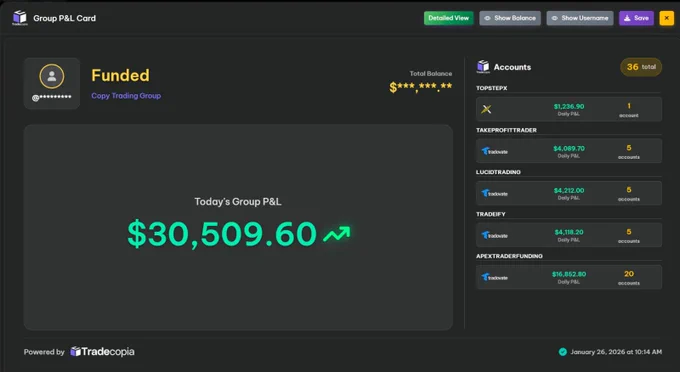Click the Accounts panel title
The width and height of the screenshot is (680, 372).
pyautogui.click(x=512, y=67)
